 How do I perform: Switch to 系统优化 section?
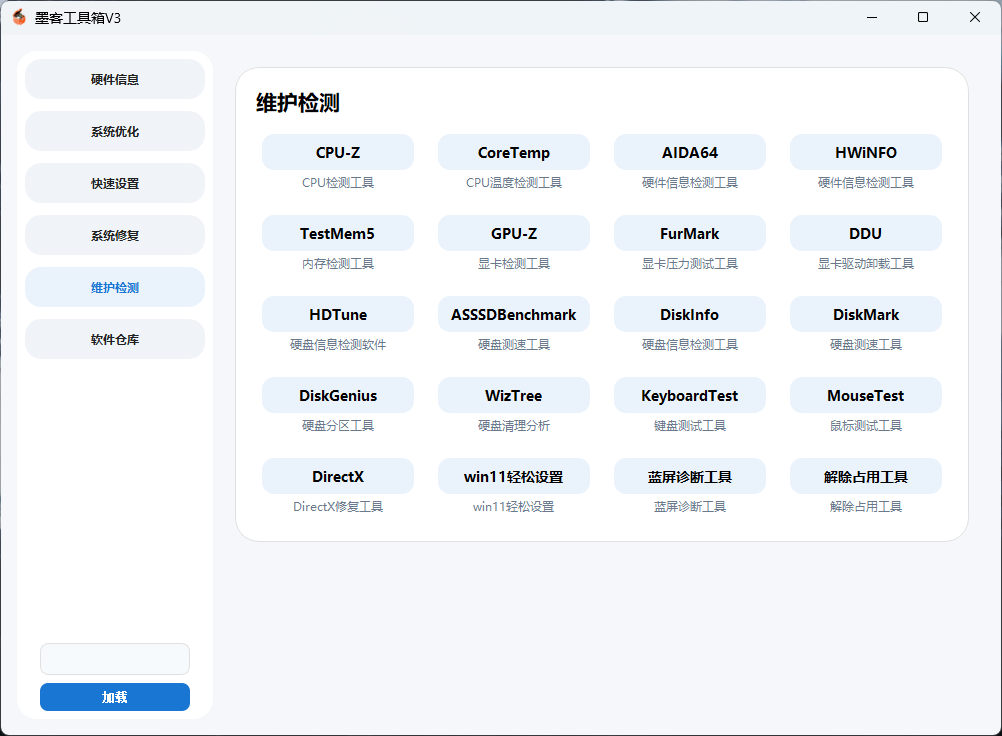click(115, 131)
